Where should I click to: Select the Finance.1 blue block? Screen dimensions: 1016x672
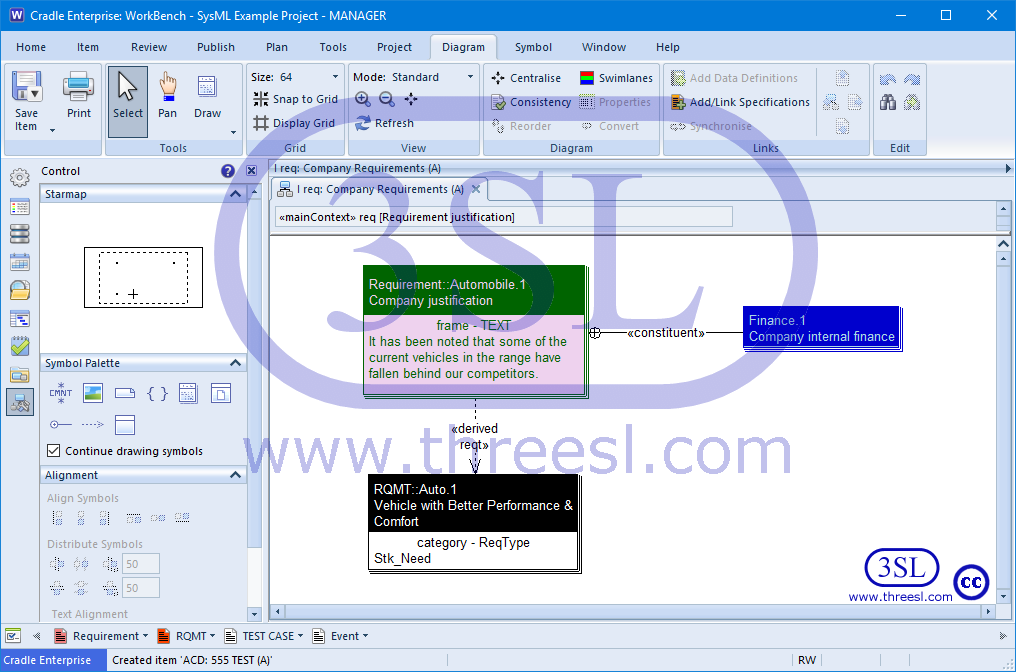pyautogui.click(x=822, y=329)
